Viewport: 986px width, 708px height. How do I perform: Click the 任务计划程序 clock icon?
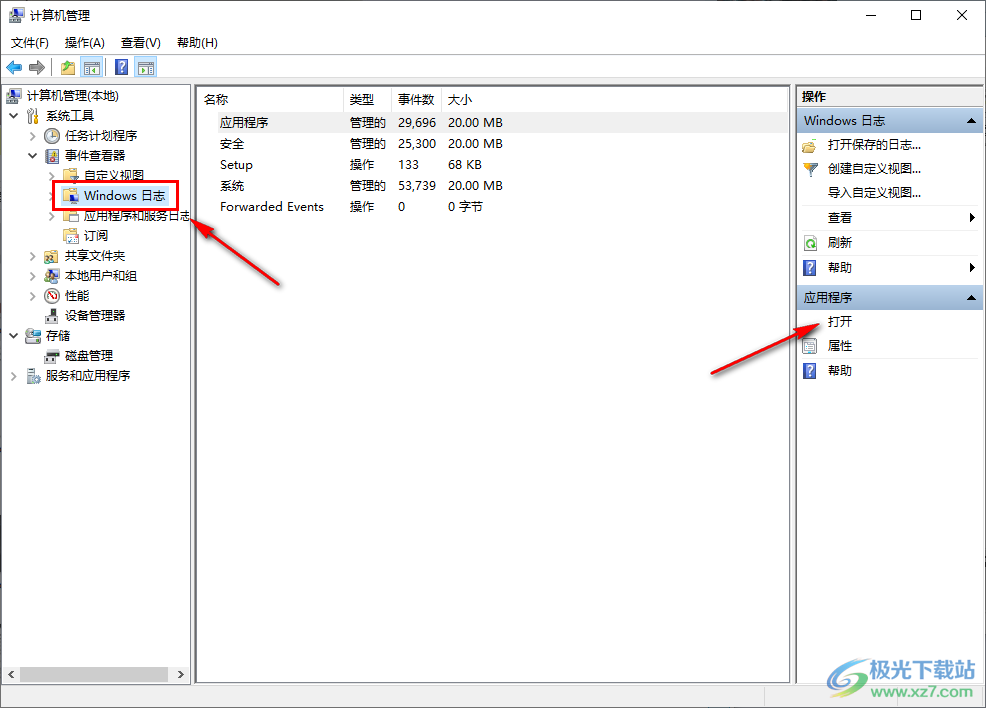pyautogui.click(x=52, y=136)
